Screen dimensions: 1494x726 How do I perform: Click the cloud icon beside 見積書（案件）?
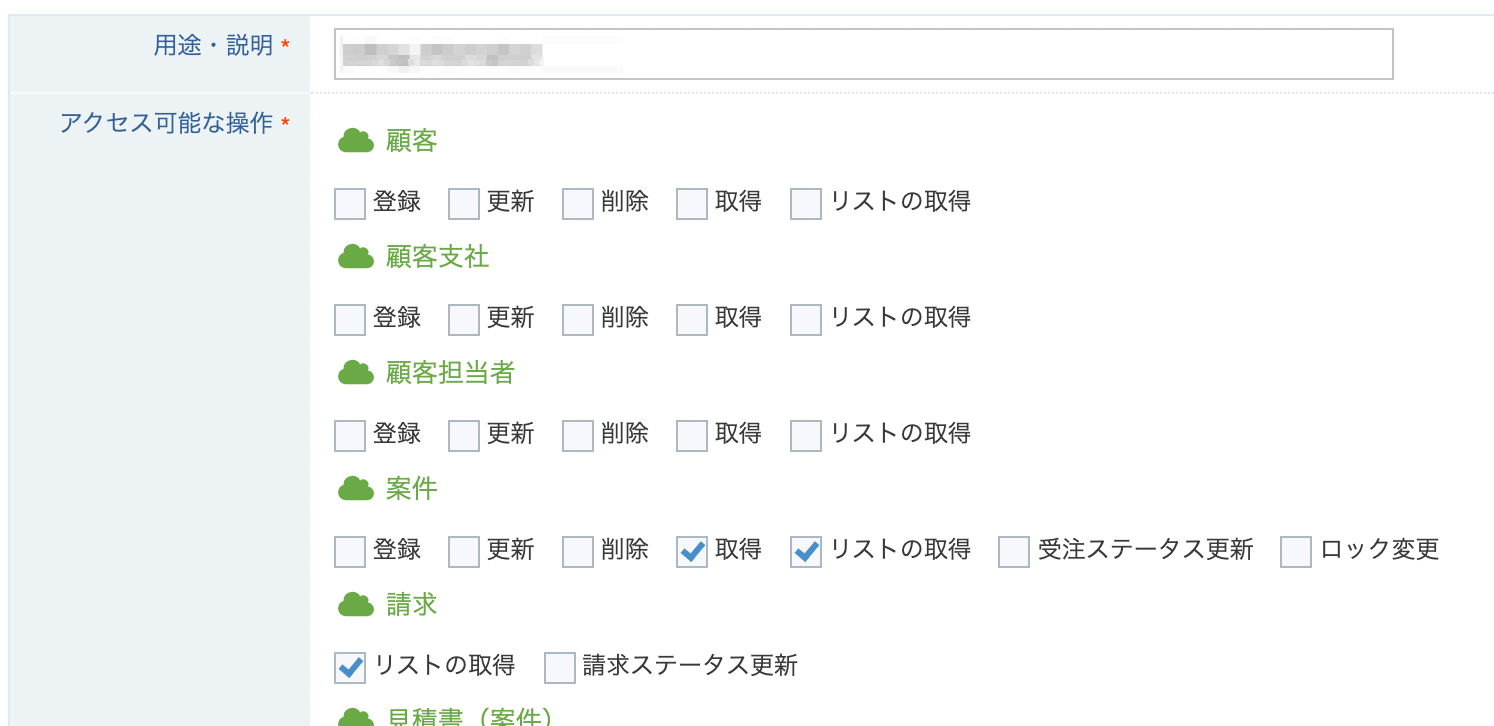[355, 718]
